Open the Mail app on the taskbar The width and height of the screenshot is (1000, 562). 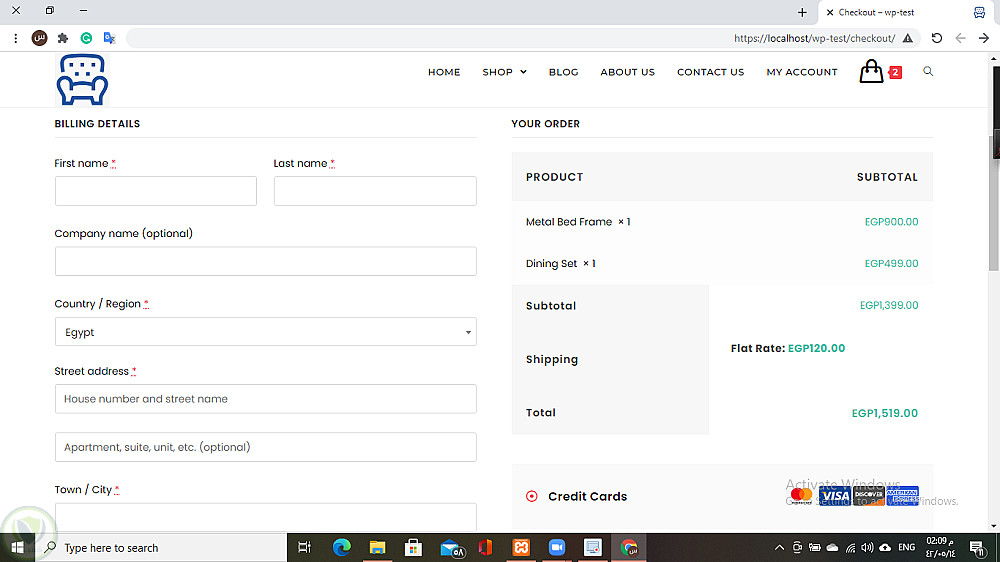(x=452, y=548)
